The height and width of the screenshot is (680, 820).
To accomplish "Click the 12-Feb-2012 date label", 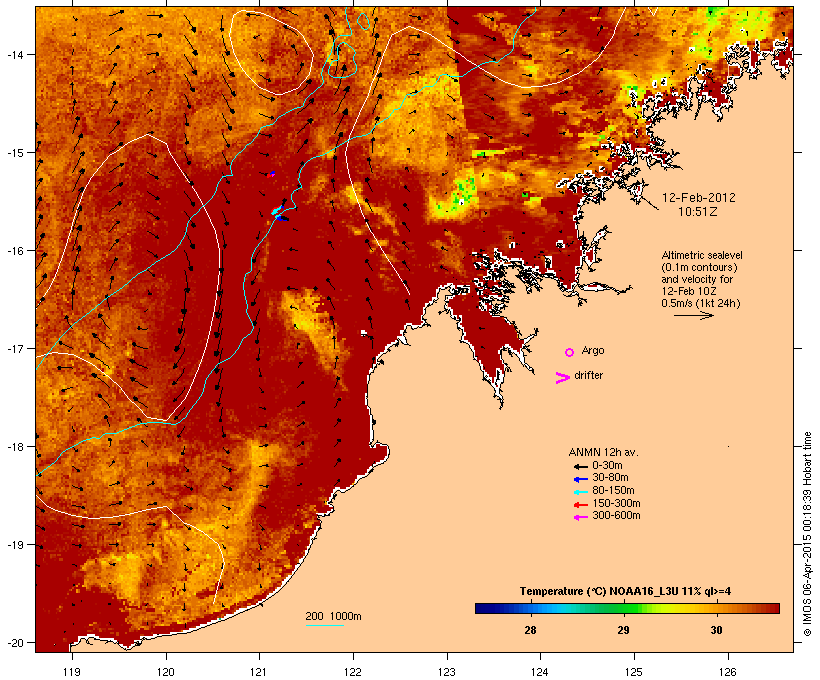I will [x=699, y=198].
